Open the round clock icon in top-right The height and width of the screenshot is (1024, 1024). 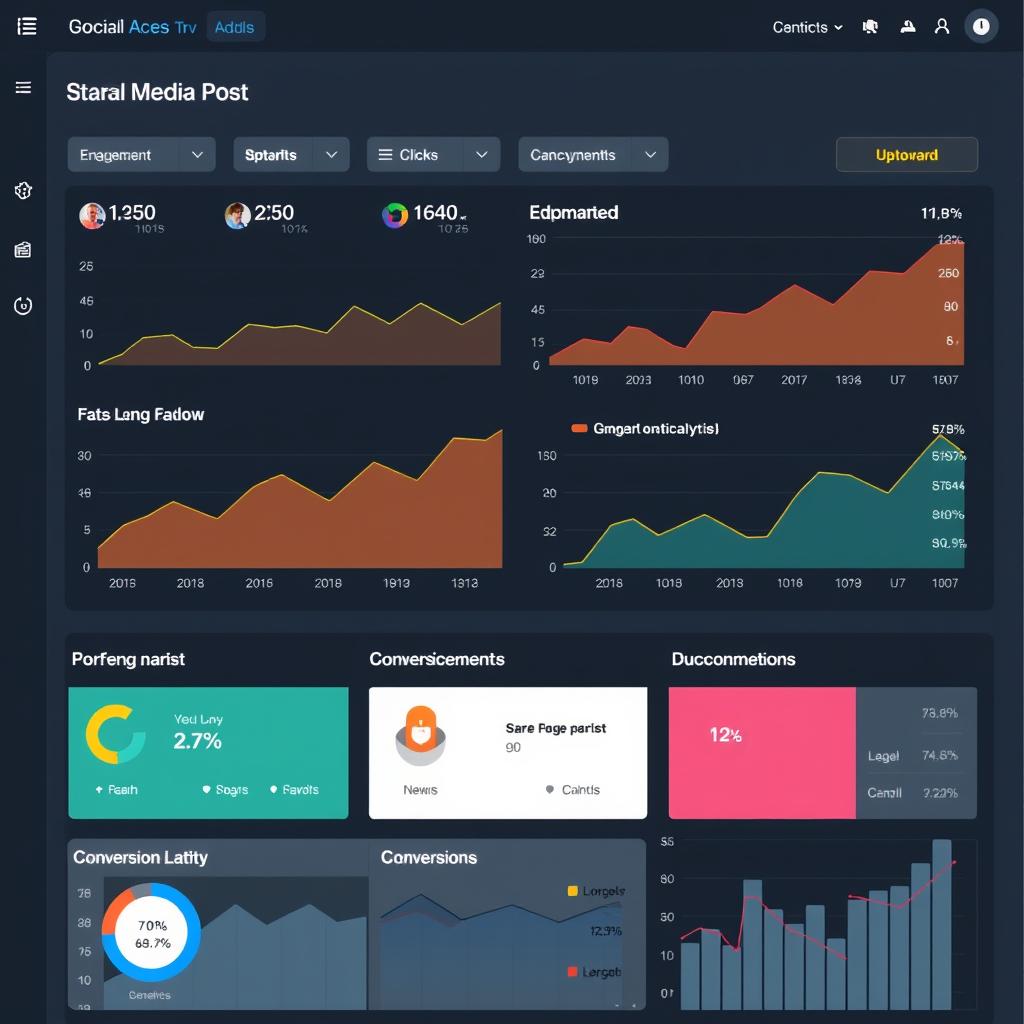pyautogui.click(x=981, y=27)
